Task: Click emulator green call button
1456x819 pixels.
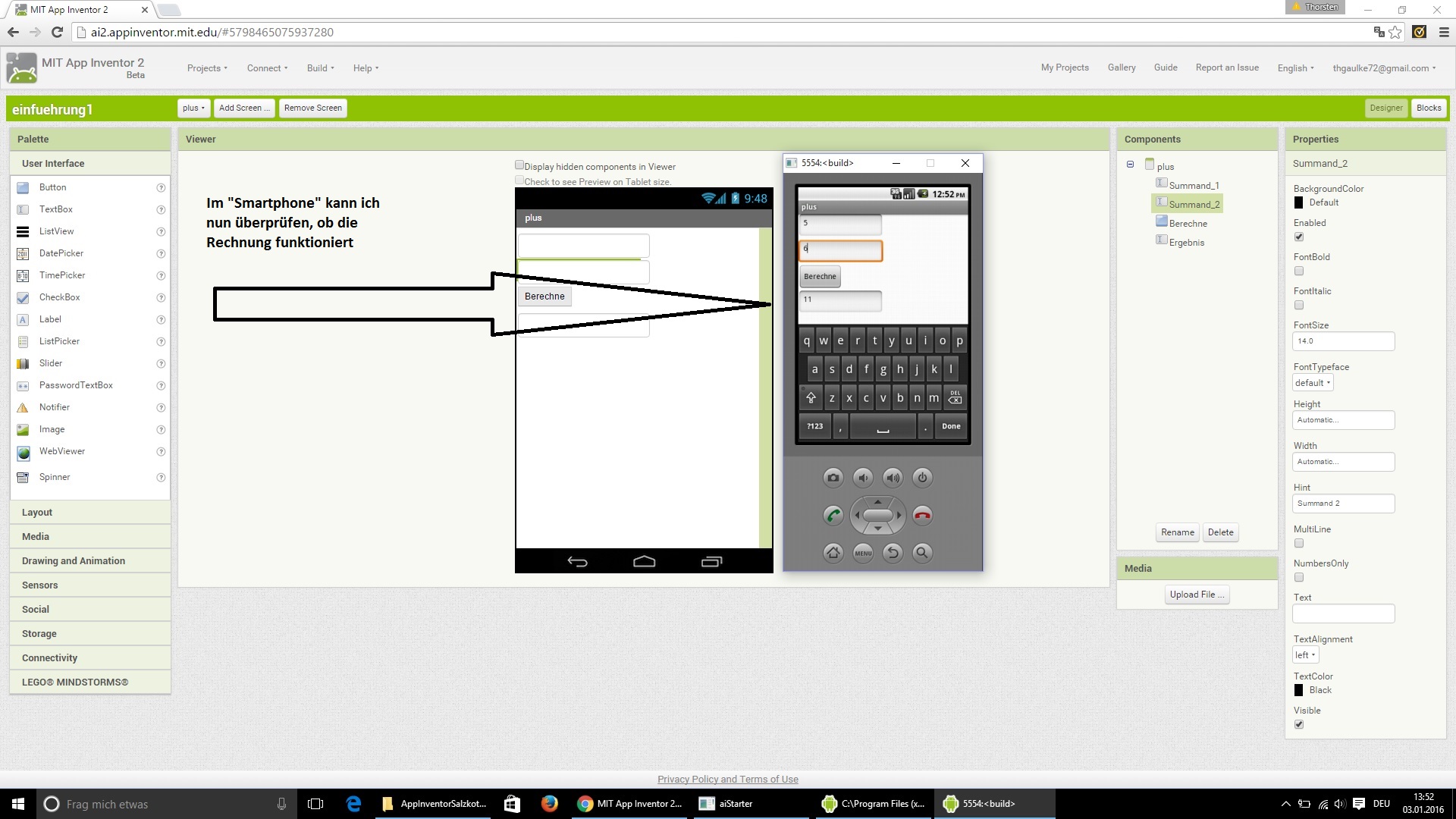Action: [x=833, y=516]
